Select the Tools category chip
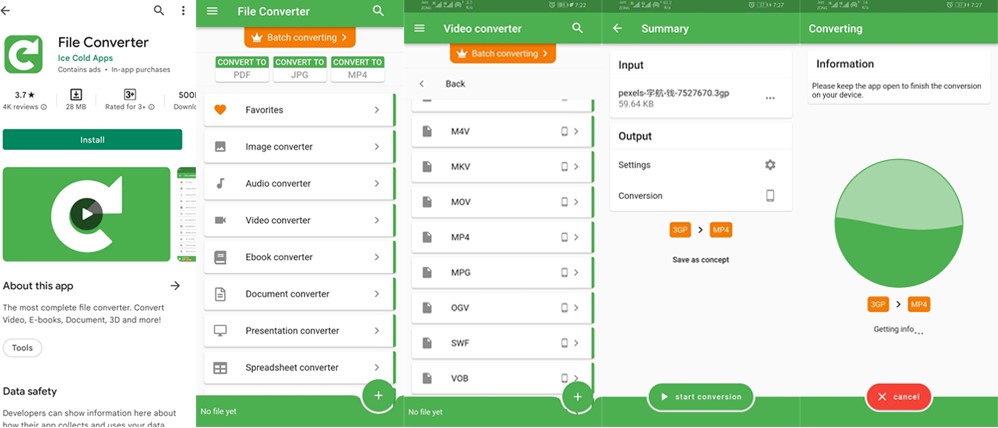This screenshot has width=998, height=428. [22, 348]
